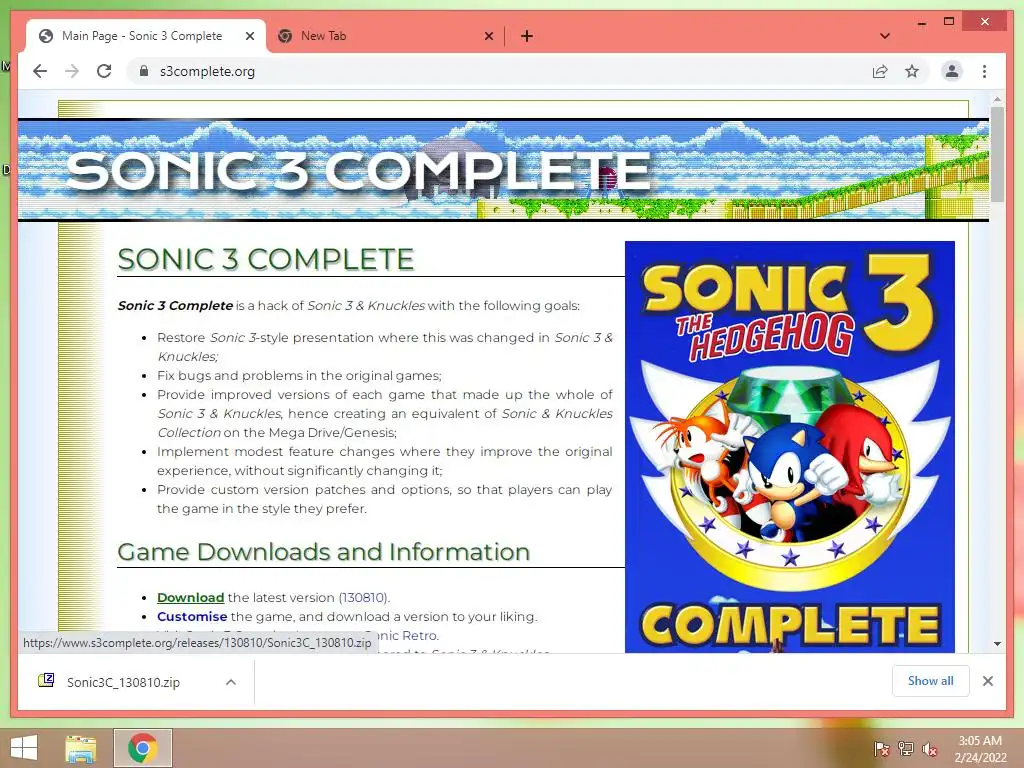Minimize the Chrome window
Screen dimensions: 1024x768
coord(921,22)
